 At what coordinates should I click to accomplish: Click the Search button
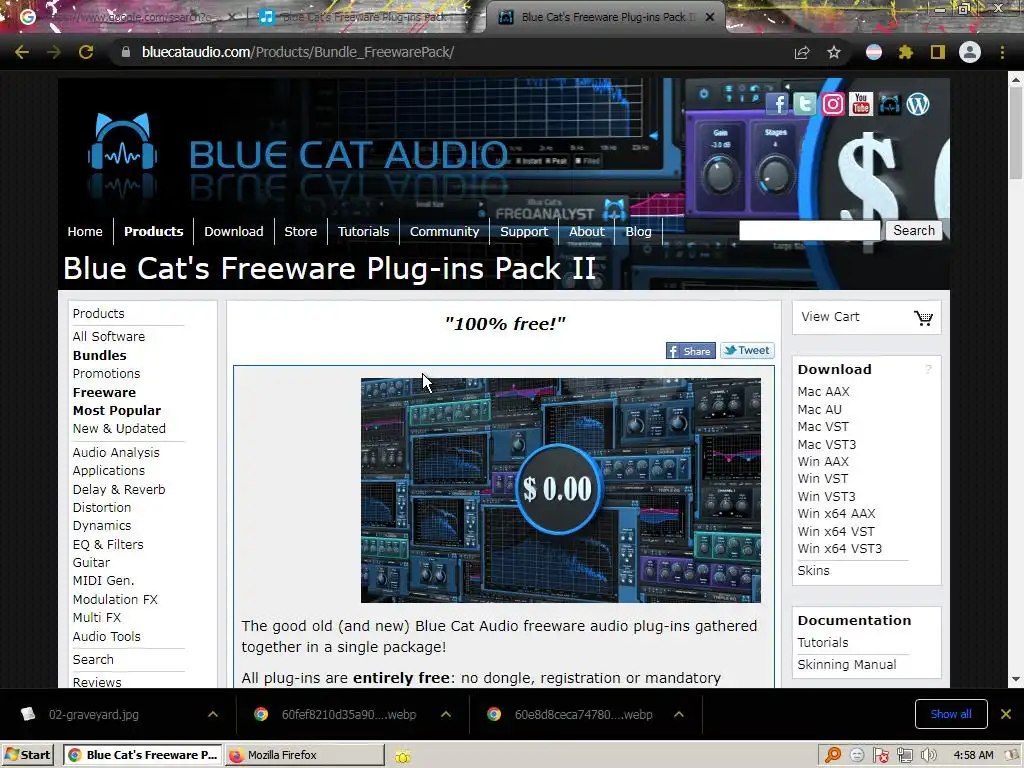(x=914, y=231)
